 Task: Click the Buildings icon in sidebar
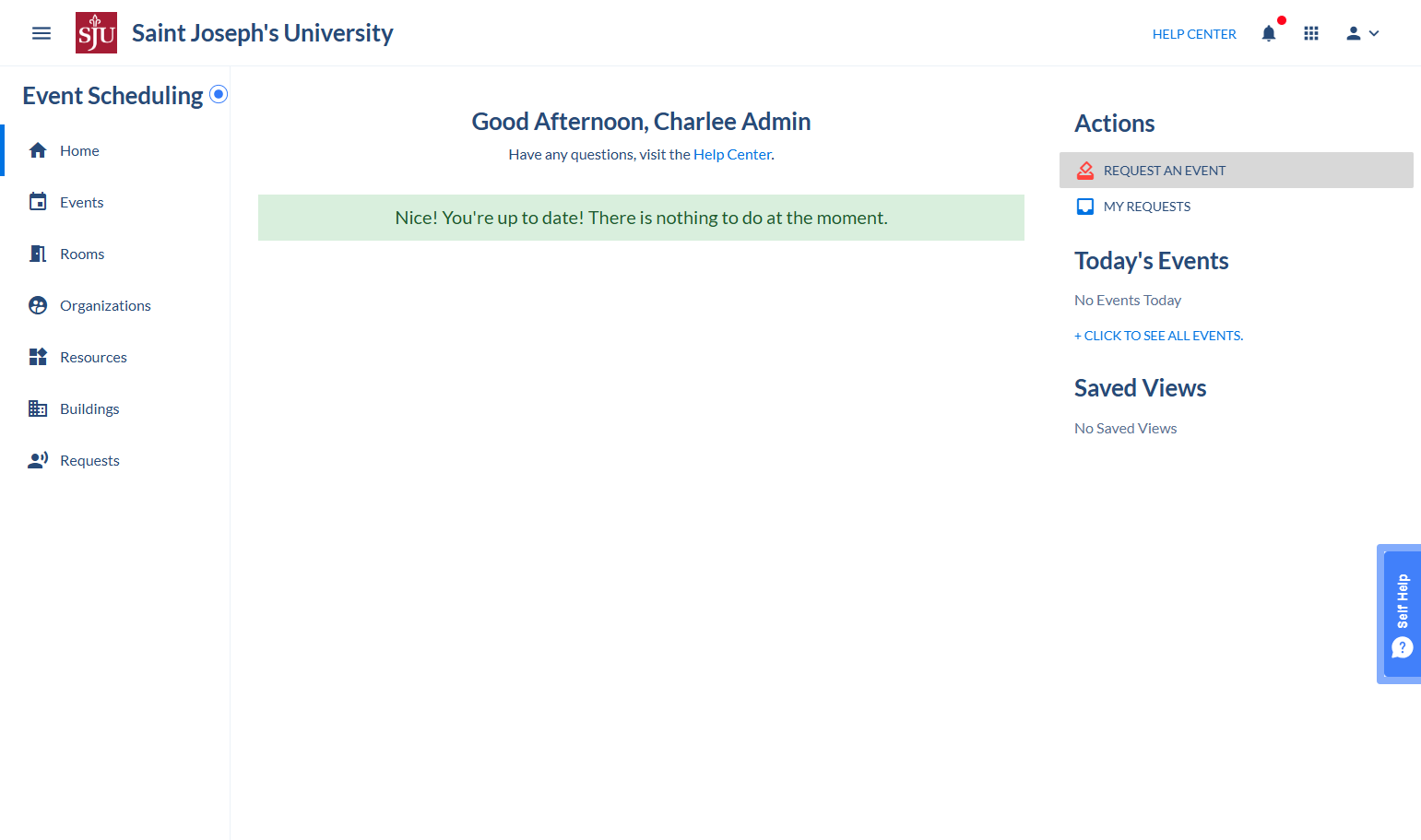38,408
